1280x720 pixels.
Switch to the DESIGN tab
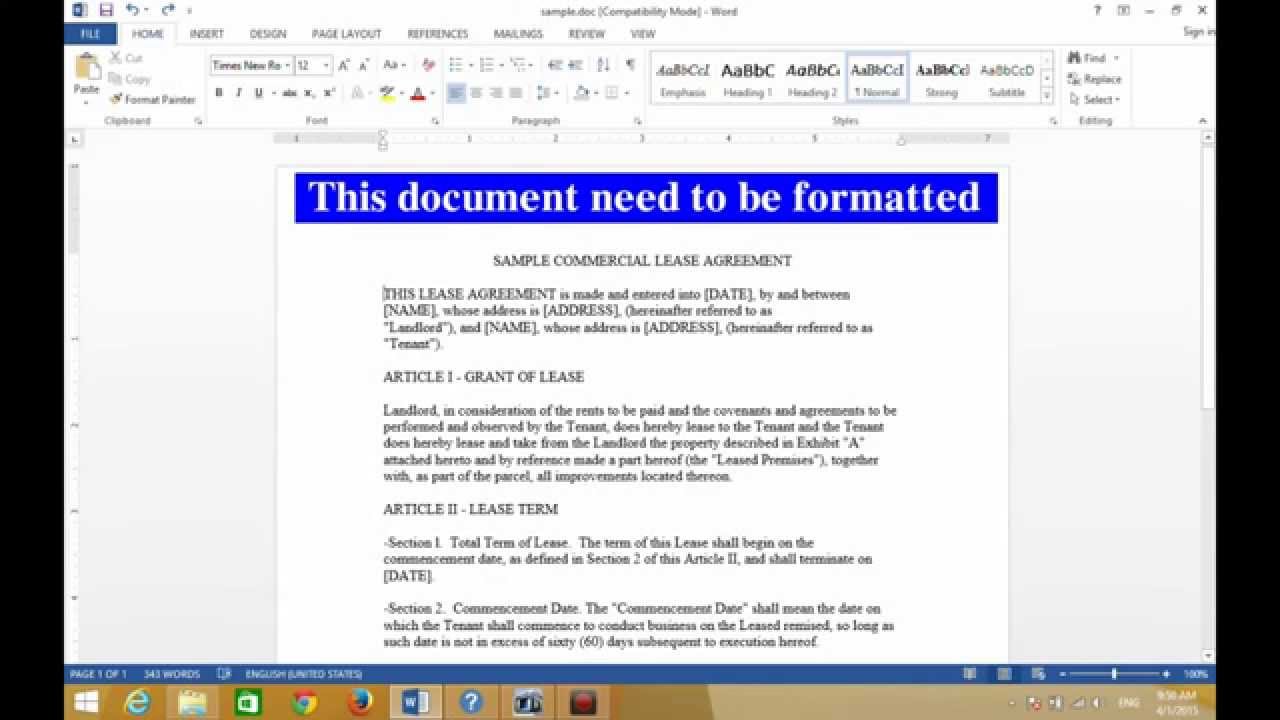268,33
